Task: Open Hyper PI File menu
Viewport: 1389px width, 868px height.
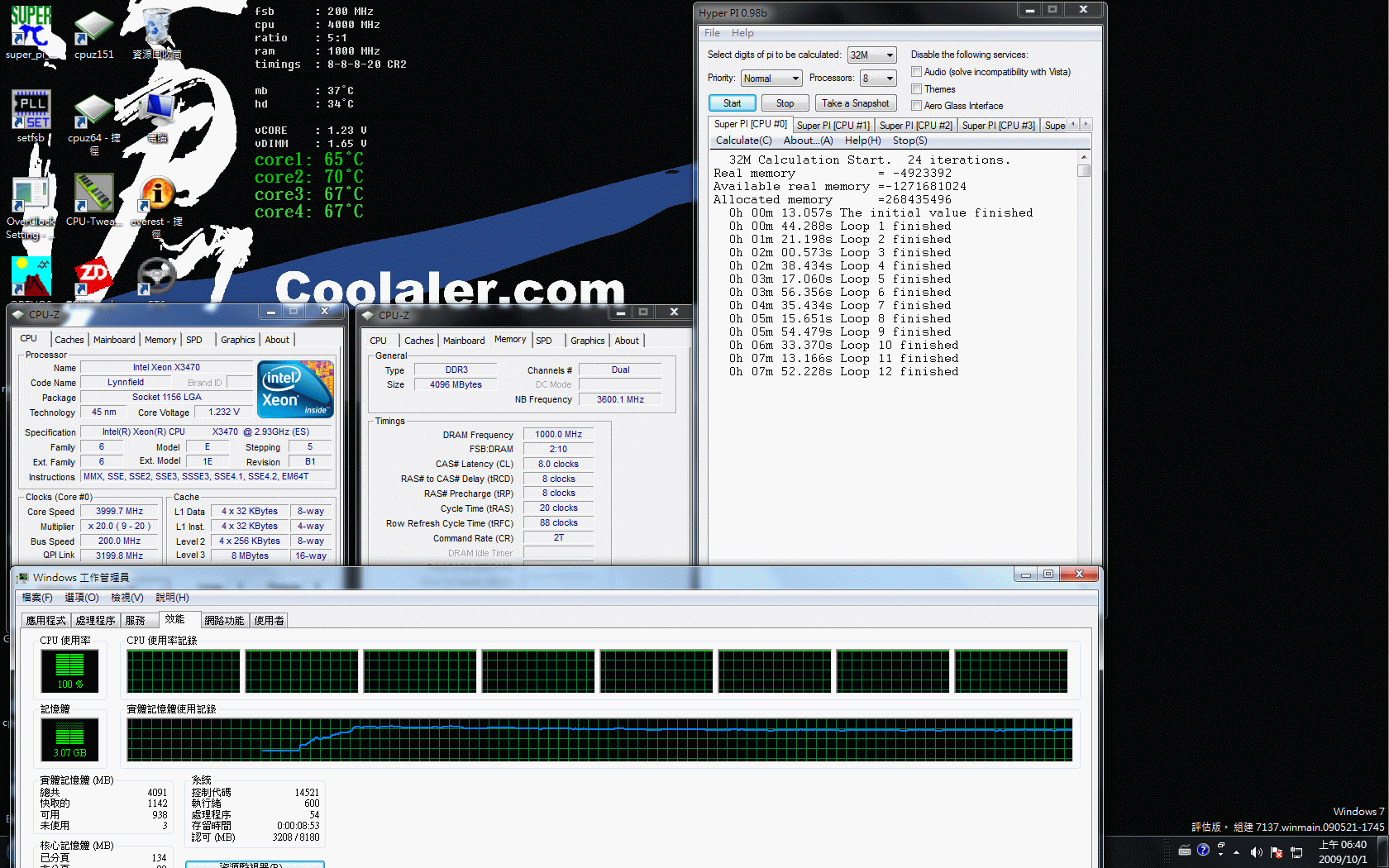Action: (712, 33)
